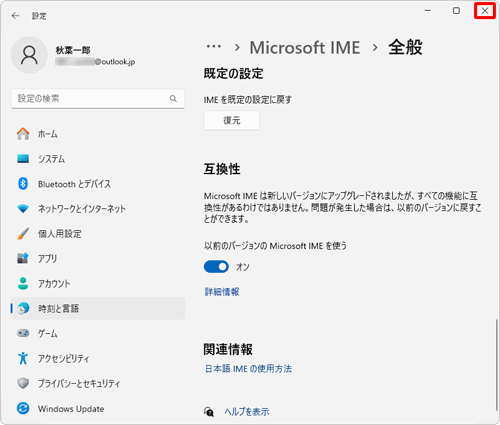
Task: Open プライバシーとセキュリティ settings
Action: (98, 383)
